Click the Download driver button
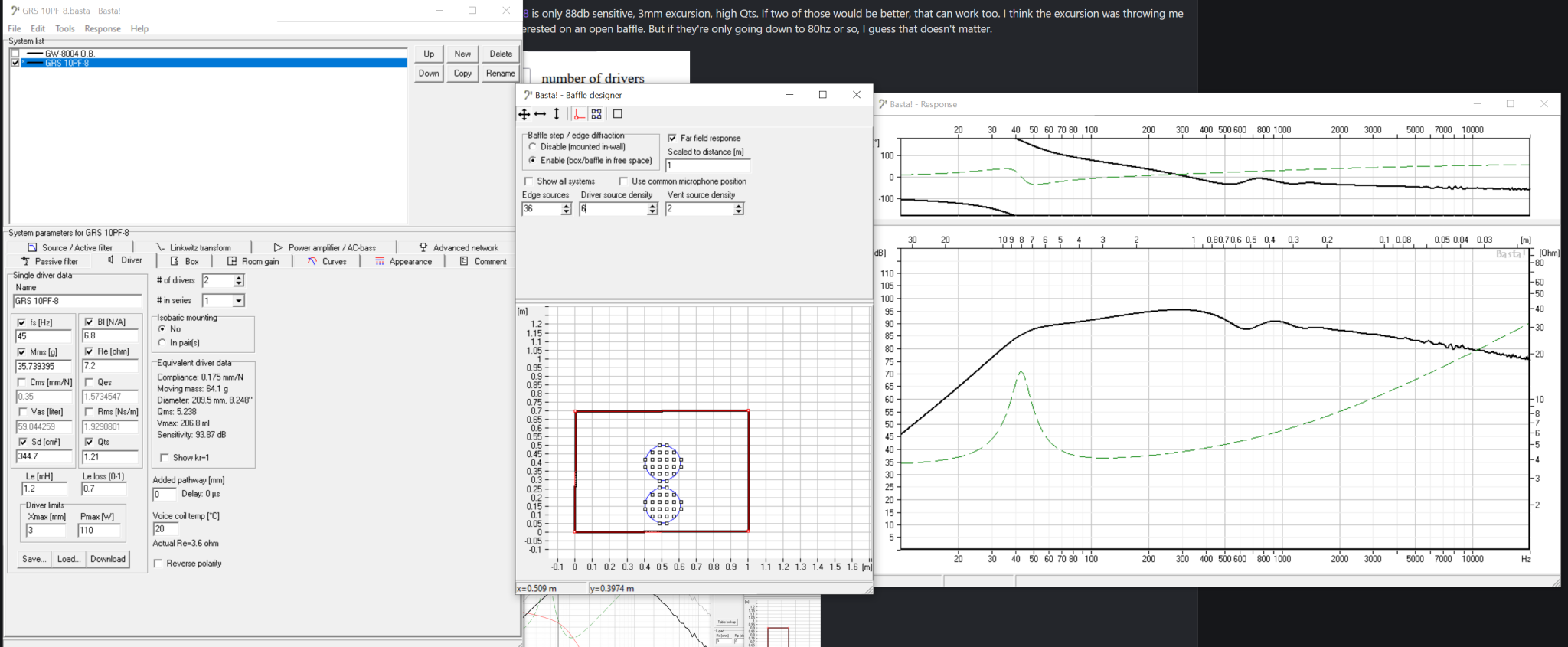Viewport: 1568px width, 647px height. [x=108, y=559]
